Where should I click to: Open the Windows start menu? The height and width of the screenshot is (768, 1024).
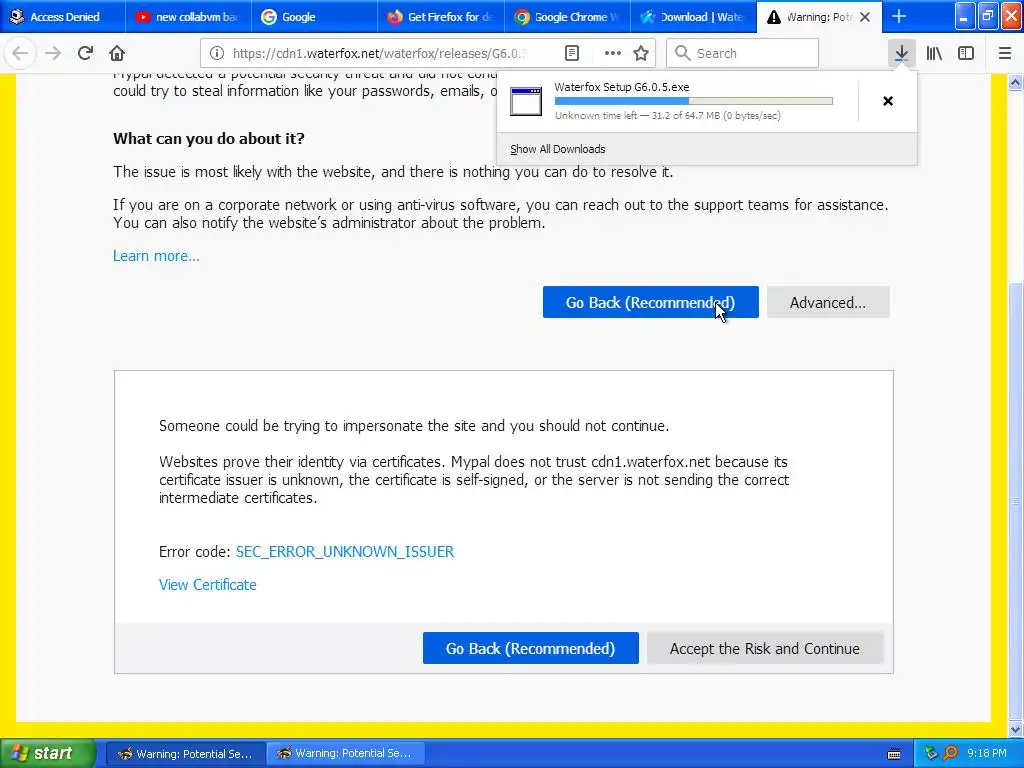[48, 753]
